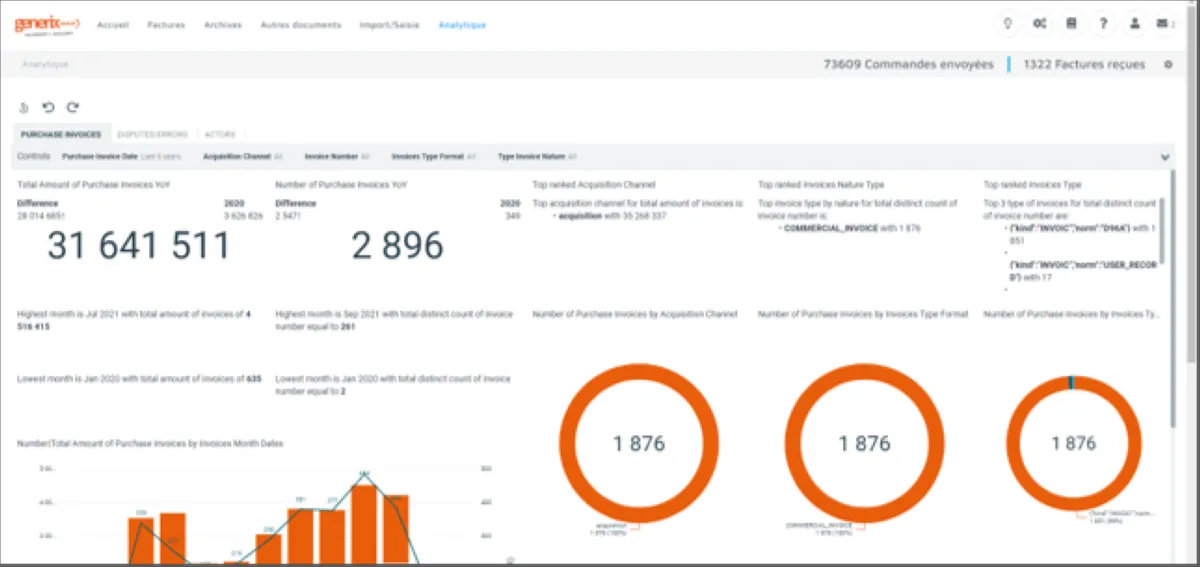The image size is (1200, 567).
Task: Click the question mark help icon
Action: (1102, 24)
